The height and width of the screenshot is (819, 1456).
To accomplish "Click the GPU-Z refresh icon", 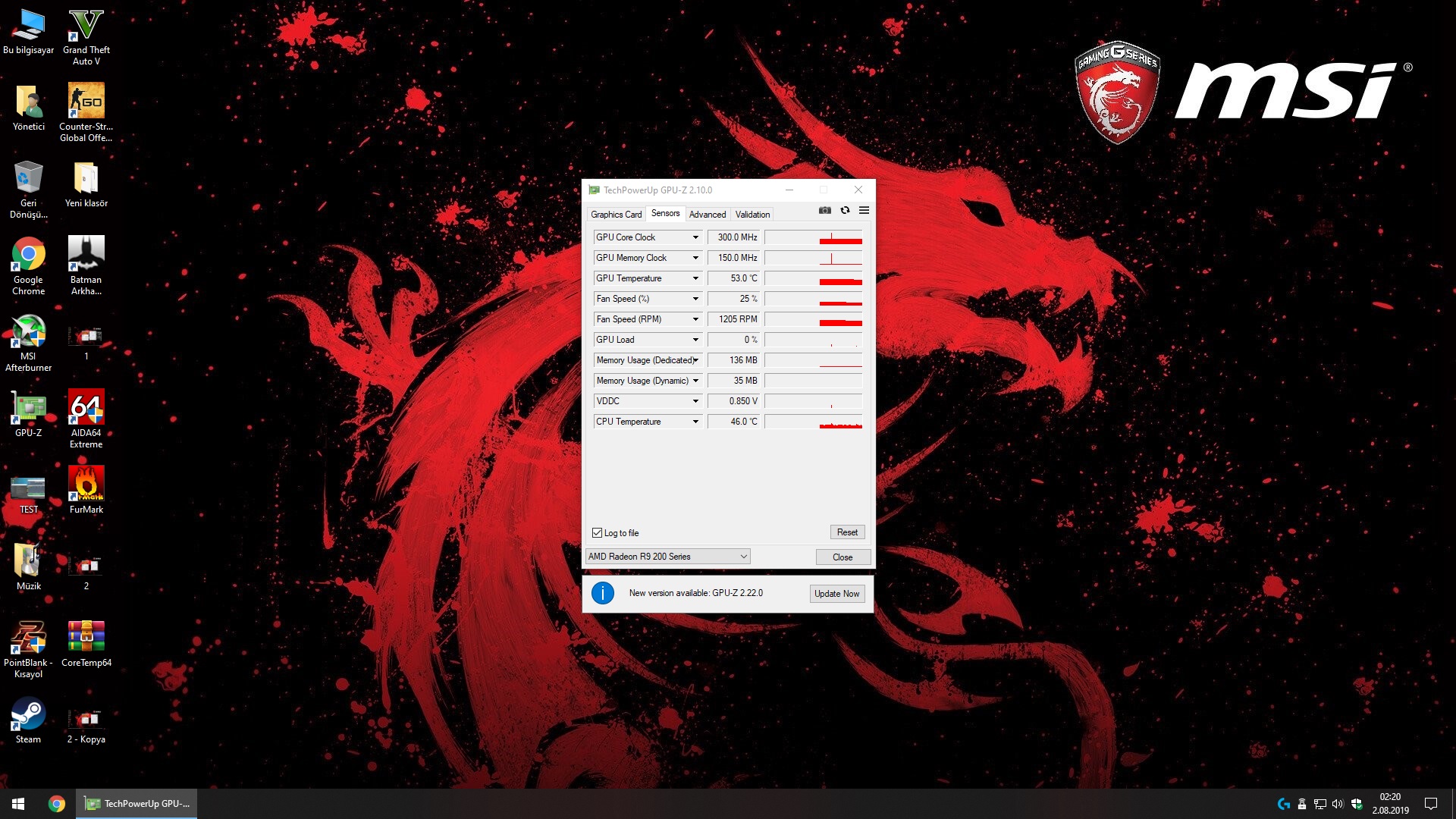I will [x=845, y=211].
